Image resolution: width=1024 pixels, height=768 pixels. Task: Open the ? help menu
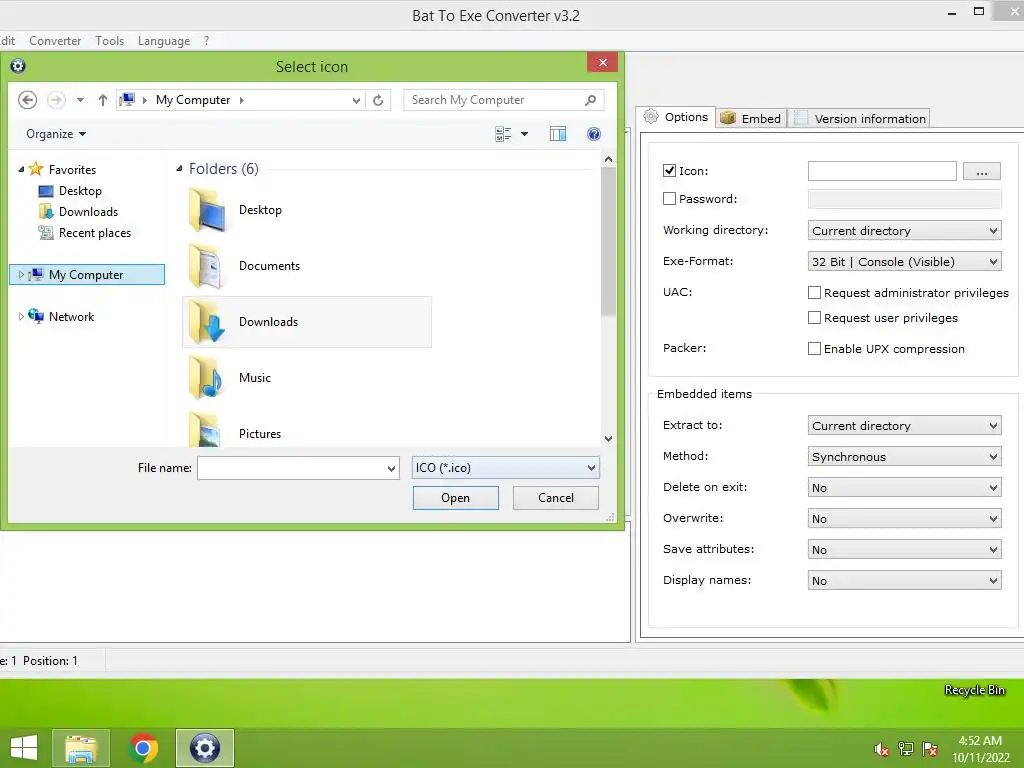[x=206, y=40]
